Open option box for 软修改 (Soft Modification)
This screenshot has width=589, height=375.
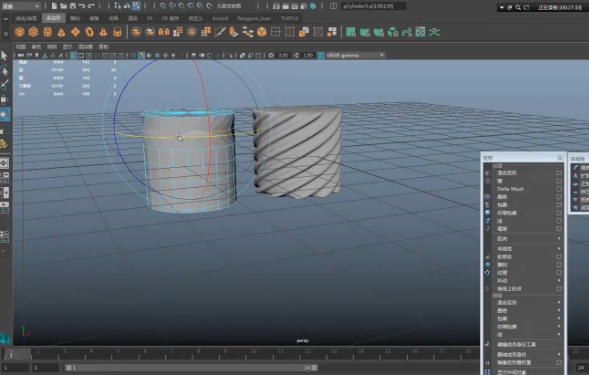559,257
